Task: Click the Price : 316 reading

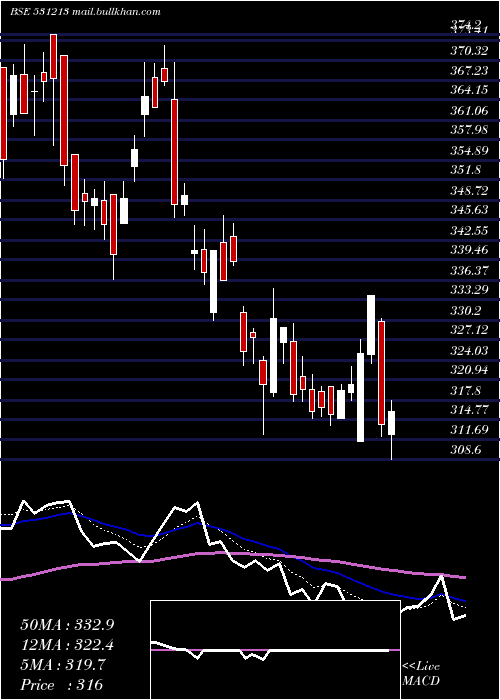Action: (62, 685)
